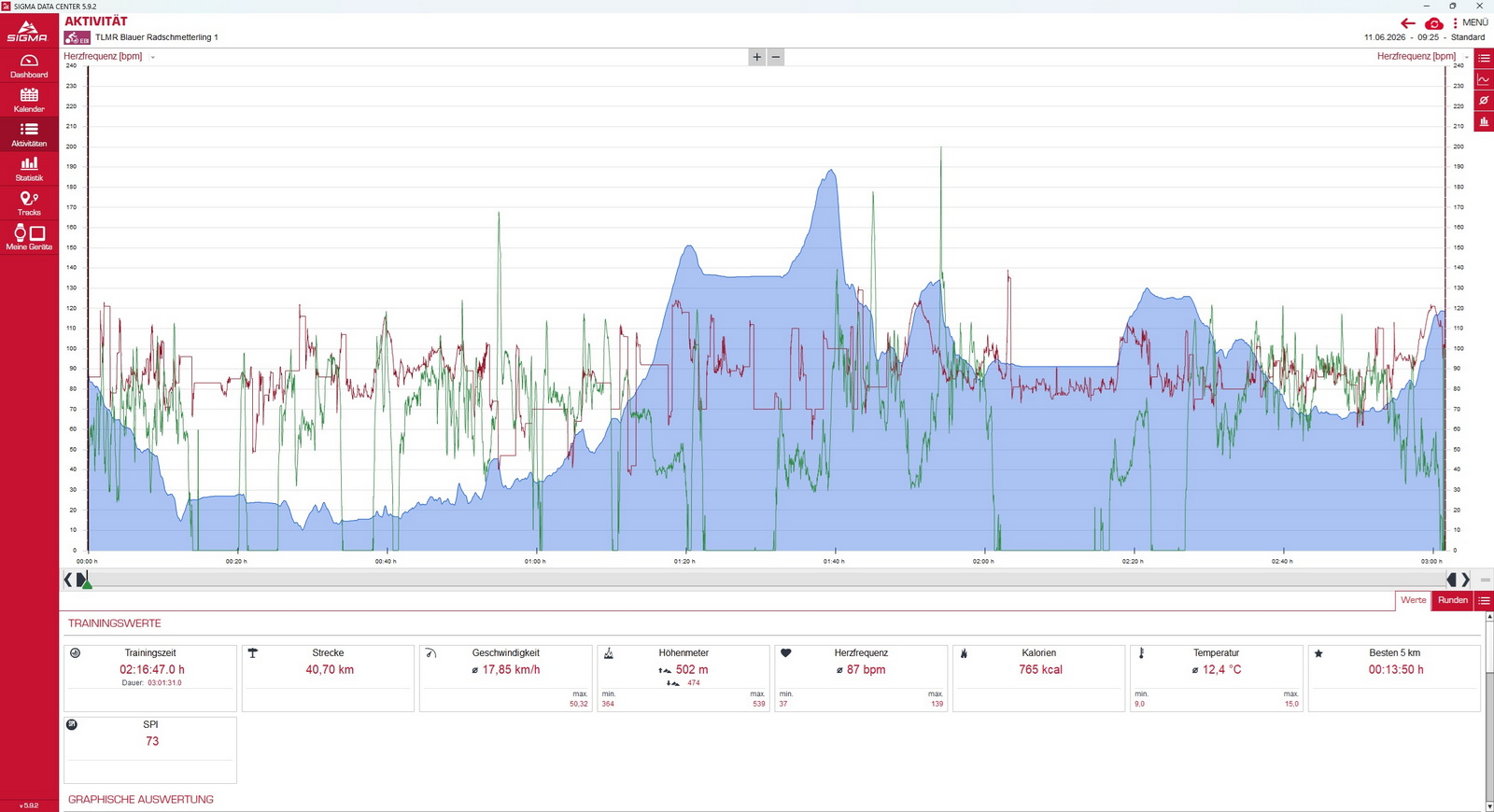Open the Tracks section
This screenshot has width=1494, height=812.
pyautogui.click(x=29, y=203)
